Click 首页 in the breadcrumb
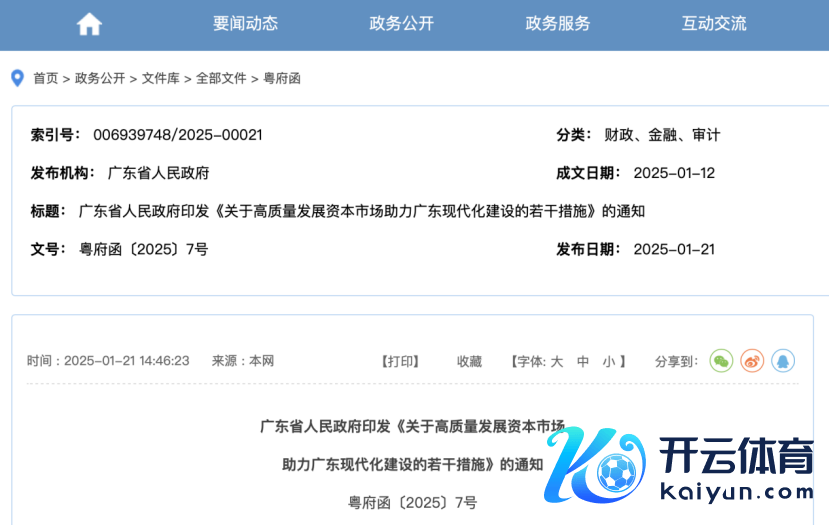The height and width of the screenshot is (525, 829). coord(45,78)
